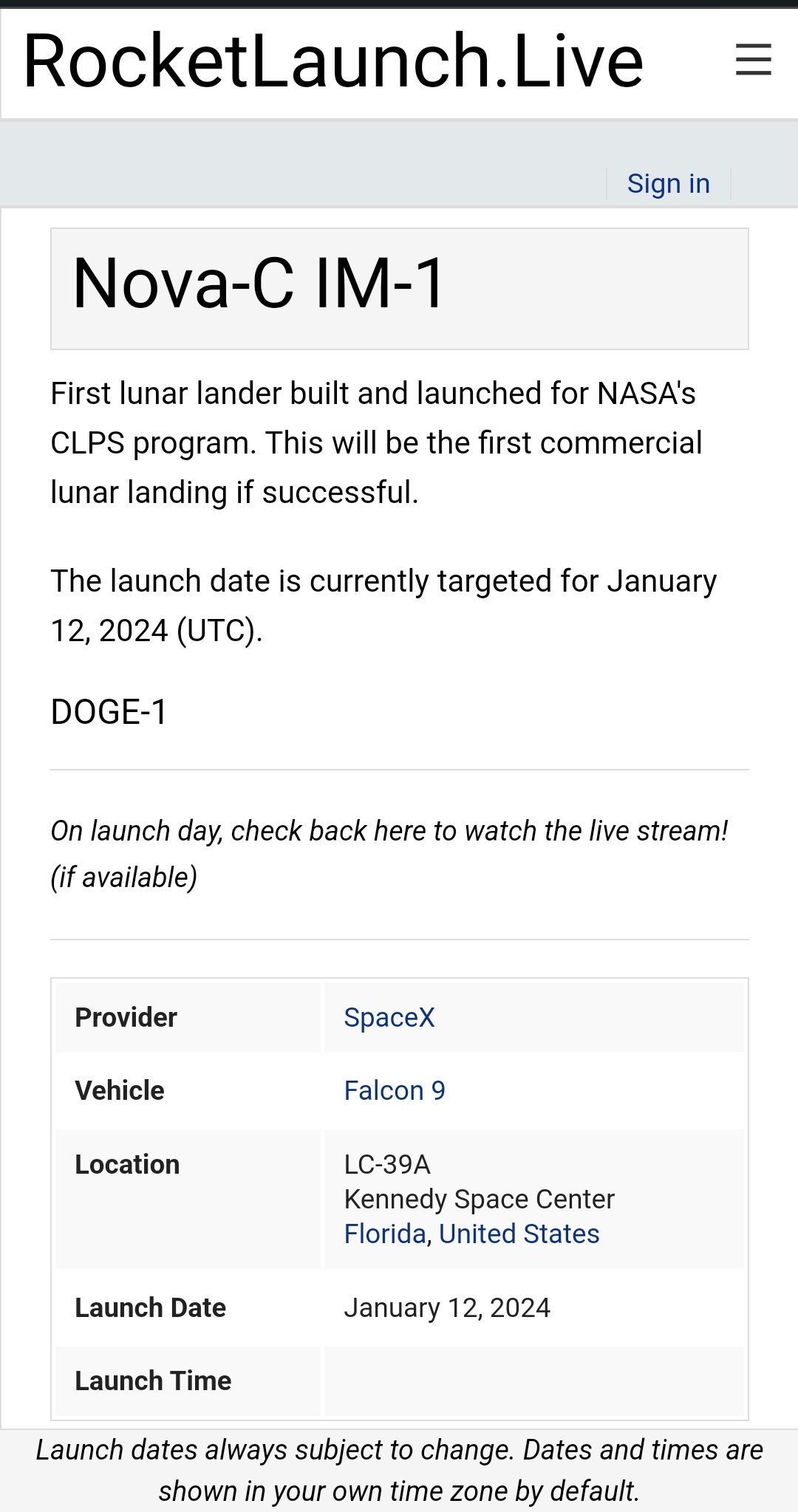The image size is (798, 1512).
Task: Click the Vehicle row label
Action: click(120, 1090)
